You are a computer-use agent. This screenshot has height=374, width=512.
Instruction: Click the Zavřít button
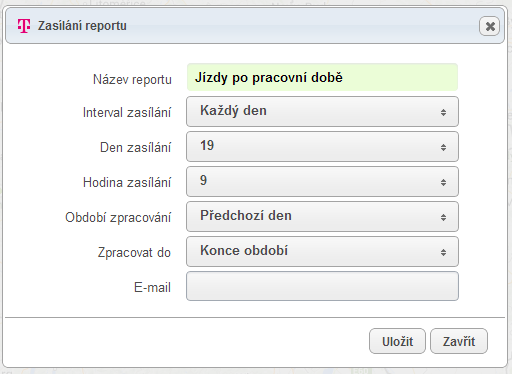click(x=459, y=341)
